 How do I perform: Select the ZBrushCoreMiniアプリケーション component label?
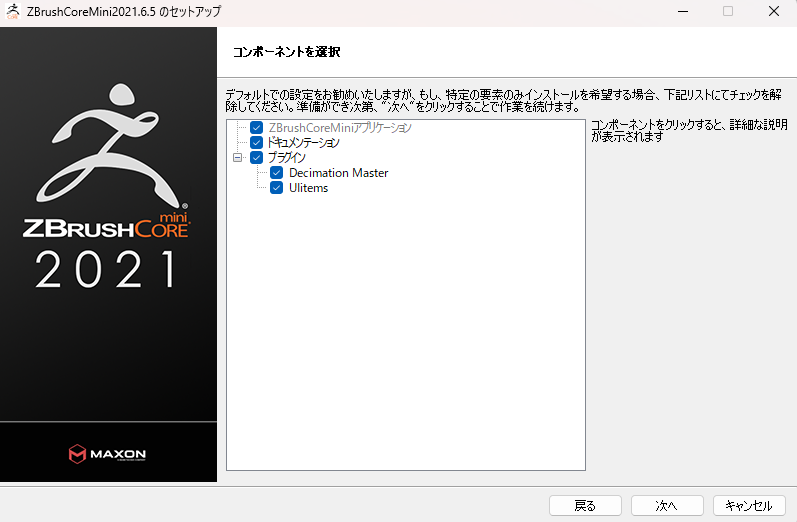(340, 128)
